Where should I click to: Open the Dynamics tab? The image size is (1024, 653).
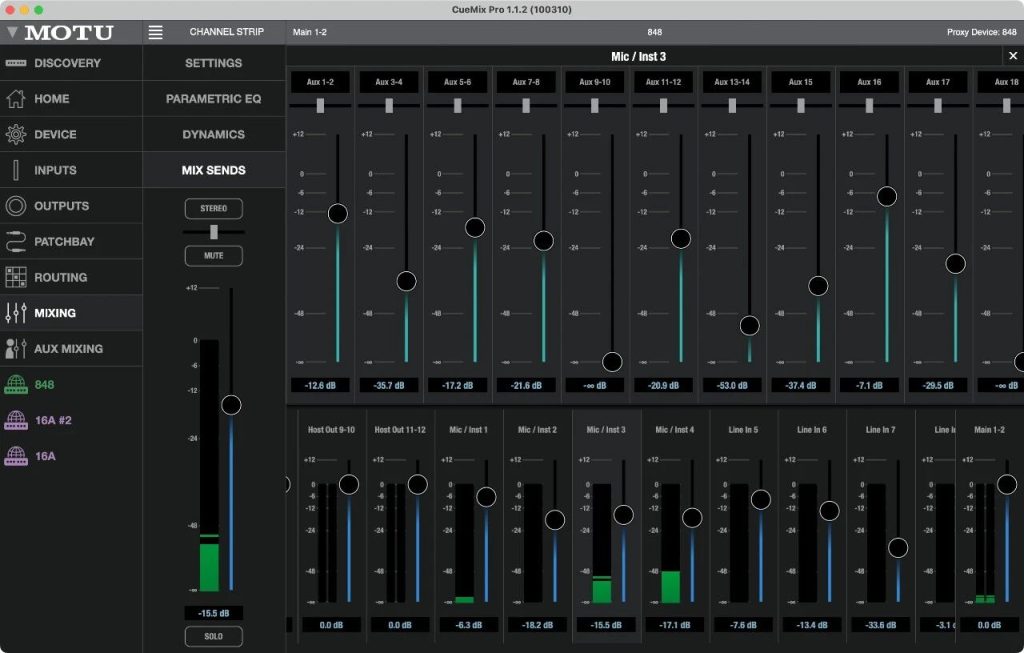(213, 135)
